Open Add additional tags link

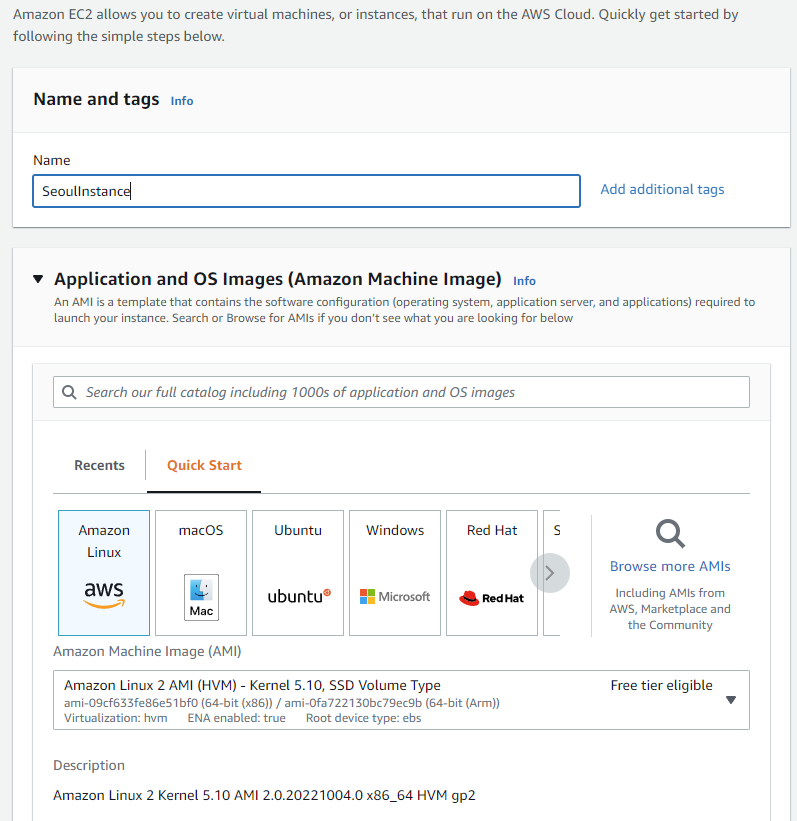tap(662, 189)
